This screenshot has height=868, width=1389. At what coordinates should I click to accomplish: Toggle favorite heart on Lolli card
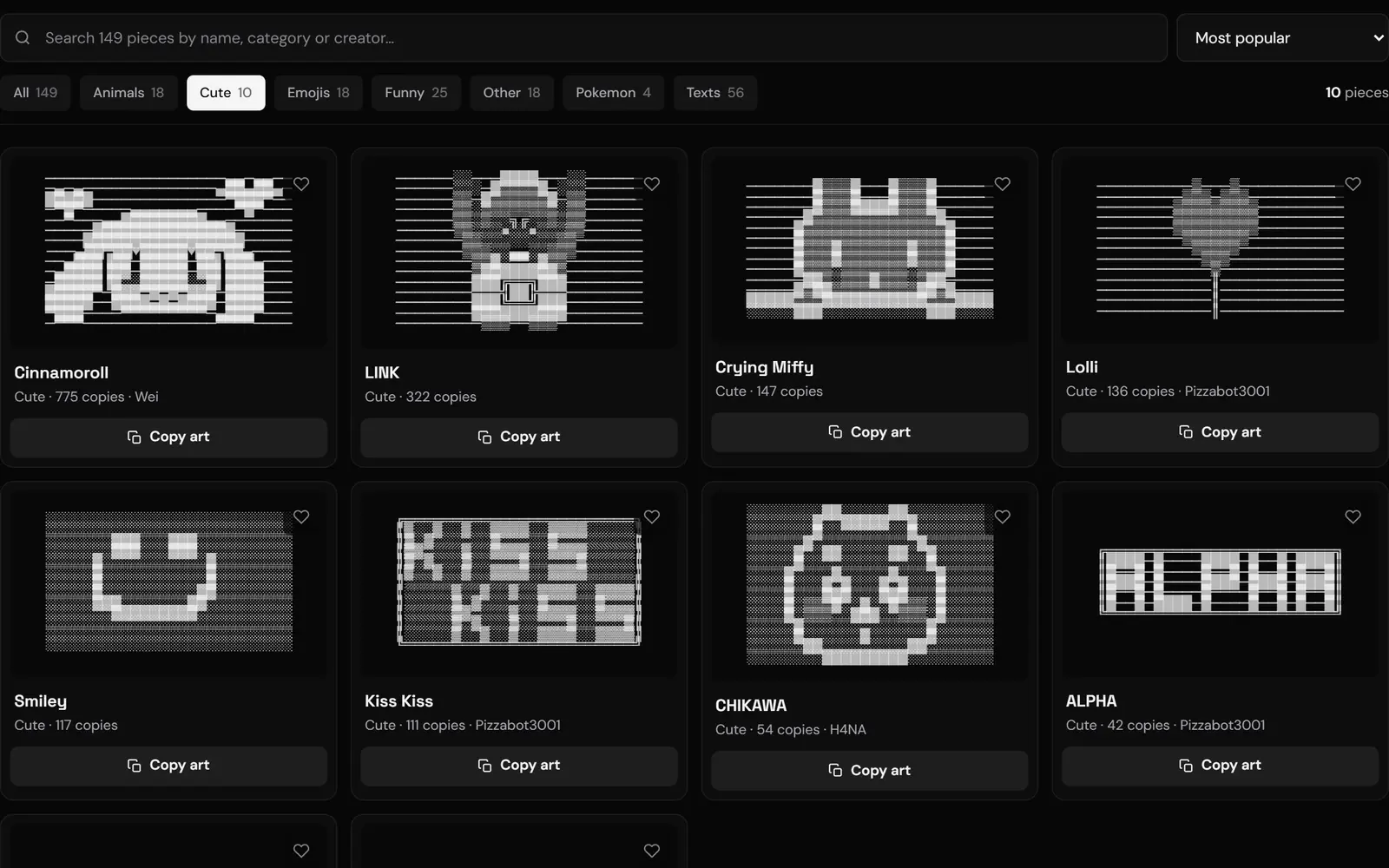(1353, 184)
